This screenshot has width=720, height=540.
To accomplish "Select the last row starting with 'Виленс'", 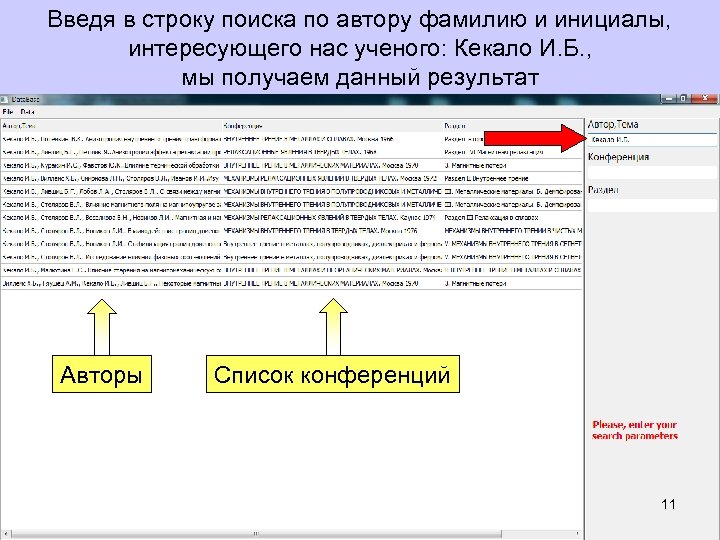I will pyautogui.click(x=292, y=283).
